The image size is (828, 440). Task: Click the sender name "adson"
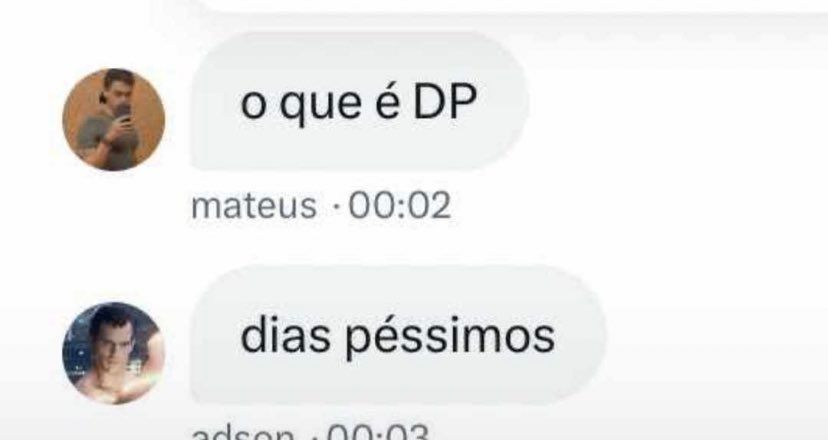click(242, 433)
